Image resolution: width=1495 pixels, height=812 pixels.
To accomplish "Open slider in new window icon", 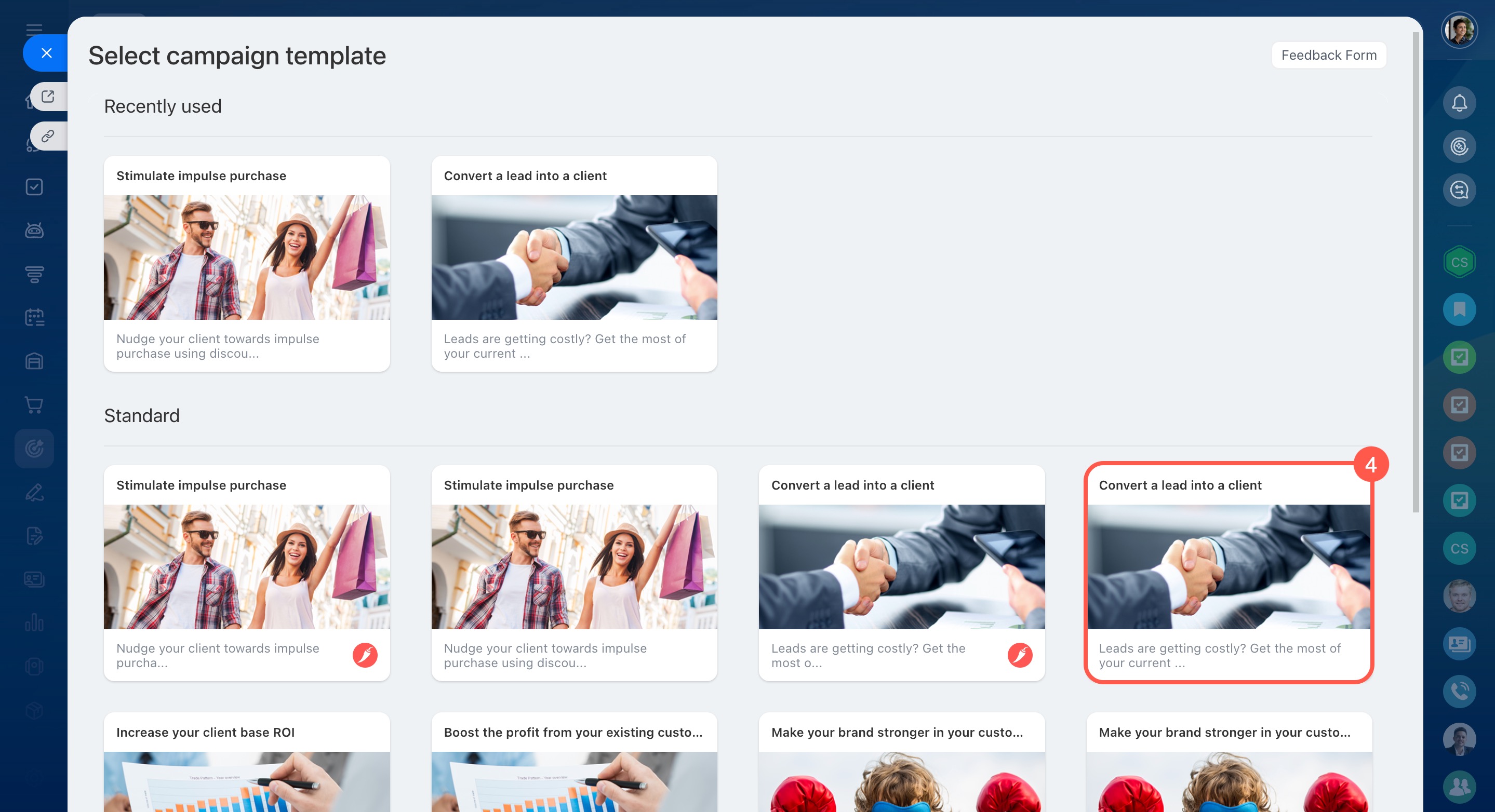I will coord(48,96).
